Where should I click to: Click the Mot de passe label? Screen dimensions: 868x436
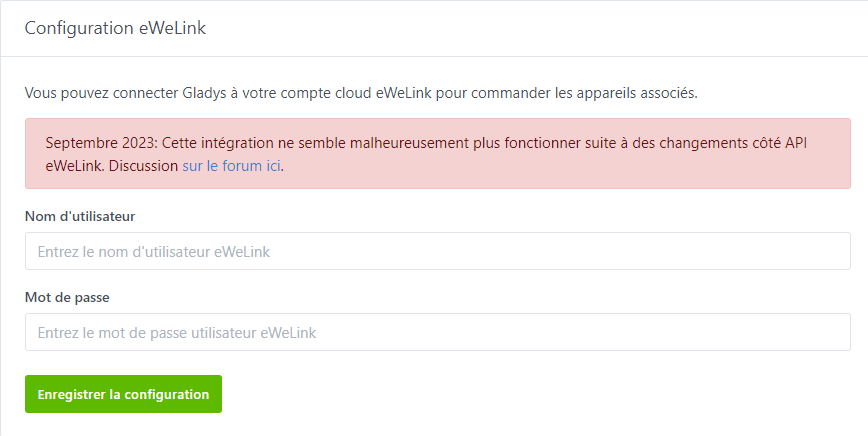click(x=67, y=297)
